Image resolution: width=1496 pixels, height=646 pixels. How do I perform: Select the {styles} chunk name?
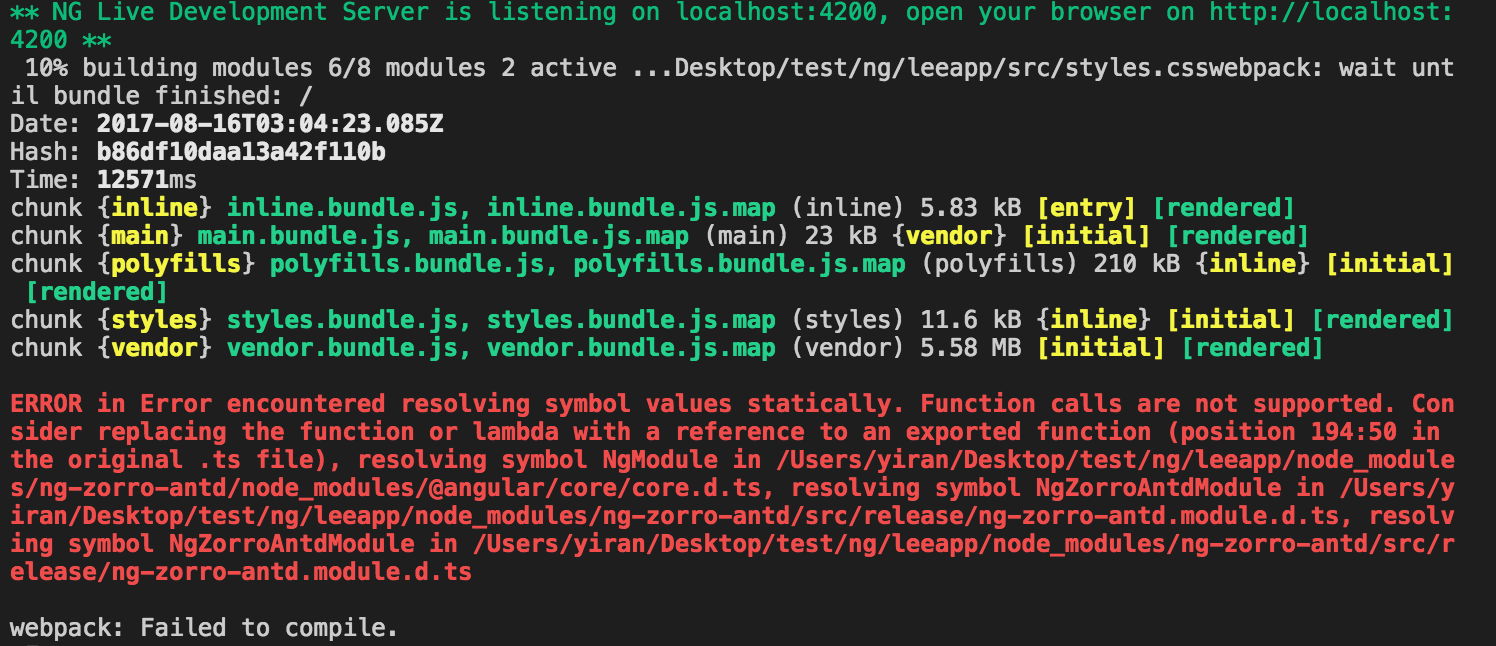[x=154, y=321]
